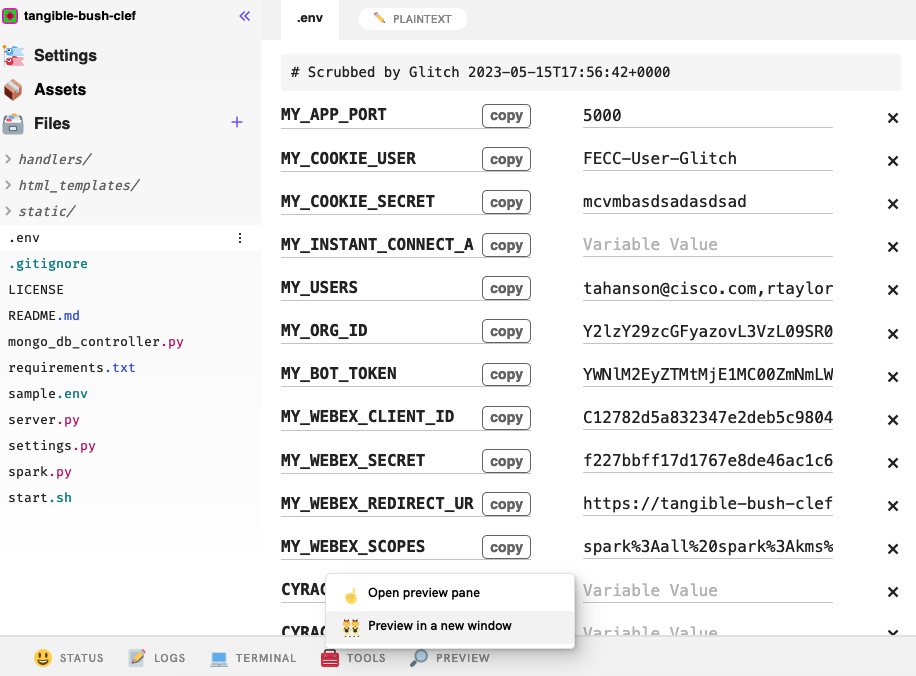Switch to the .env tab
This screenshot has width=916, height=676.
point(310,18)
